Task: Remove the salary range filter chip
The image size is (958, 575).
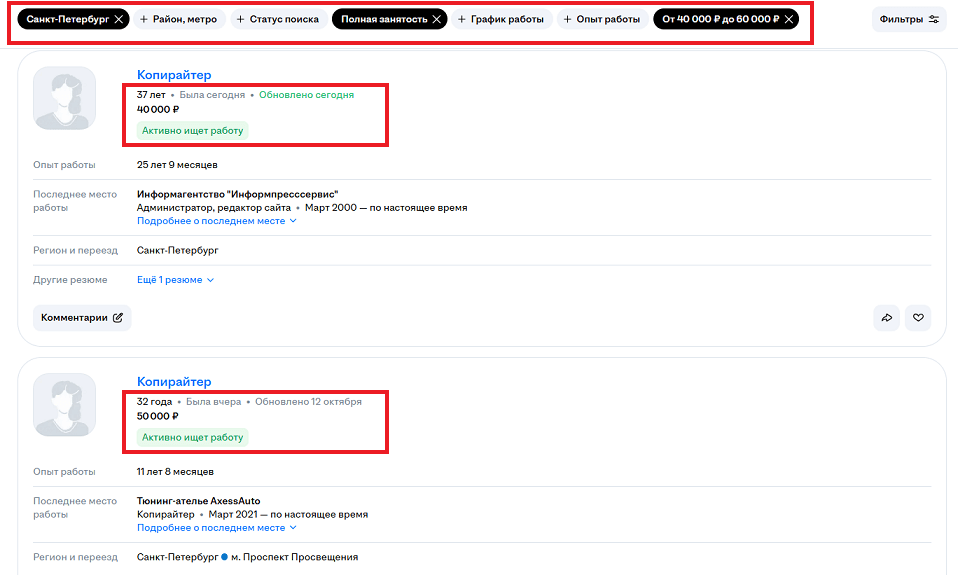Action: tap(789, 19)
